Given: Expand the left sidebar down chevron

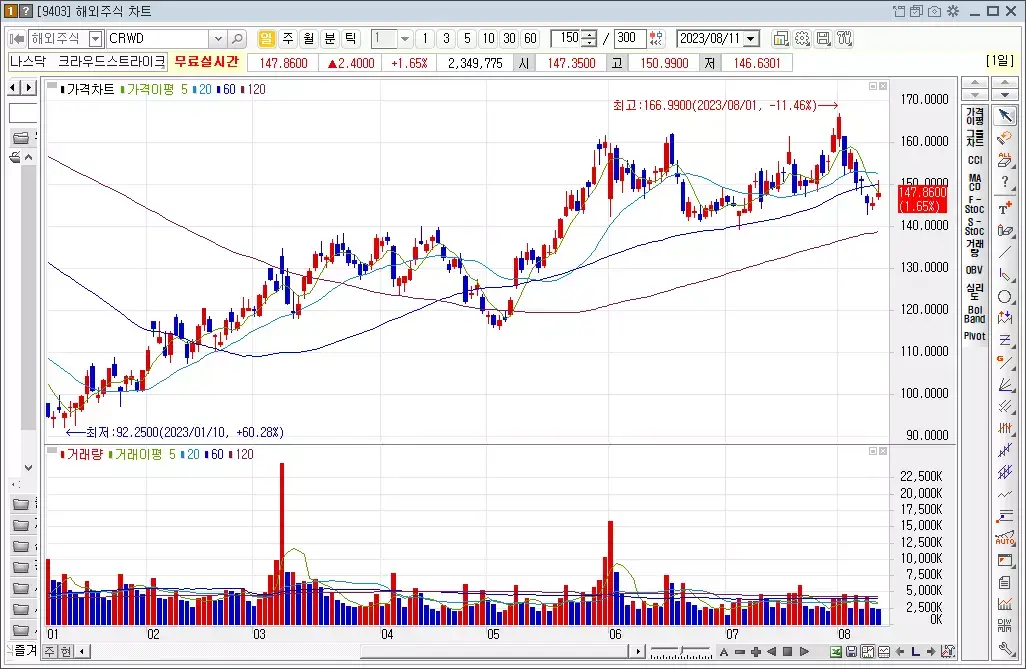Looking at the screenshot, I should click(28, 467).
